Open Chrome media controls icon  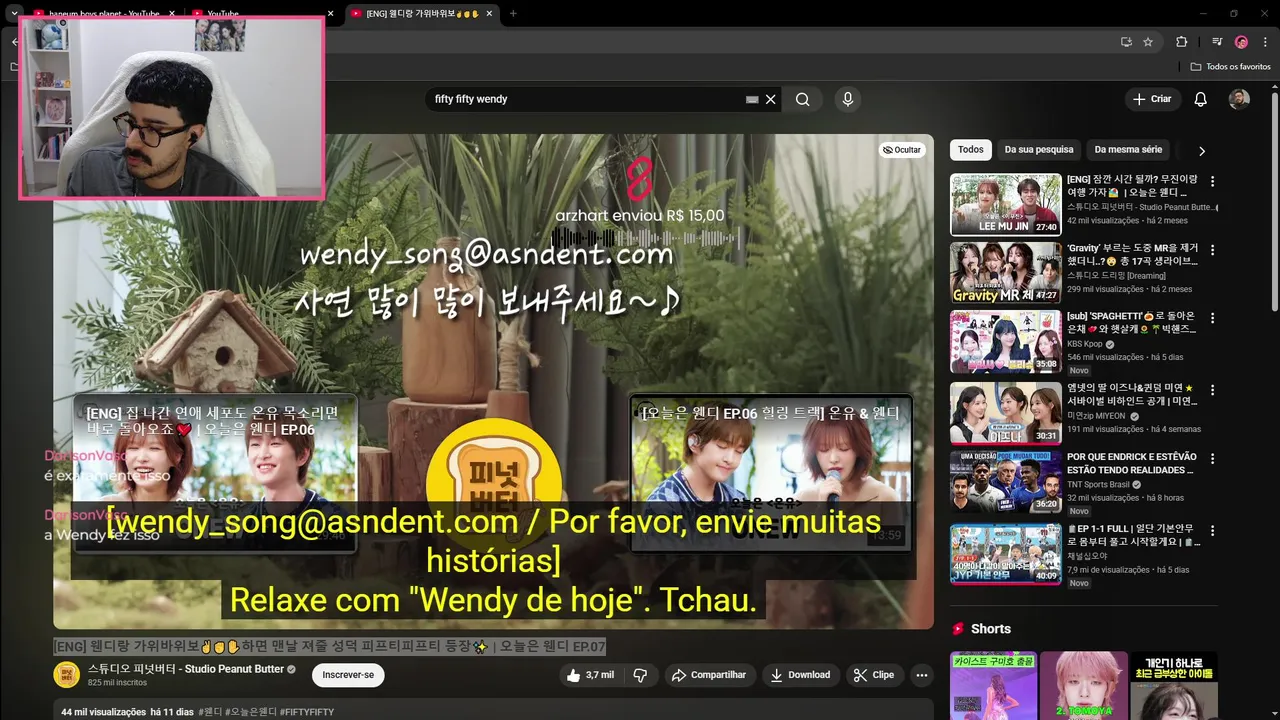pos(1217,42)
